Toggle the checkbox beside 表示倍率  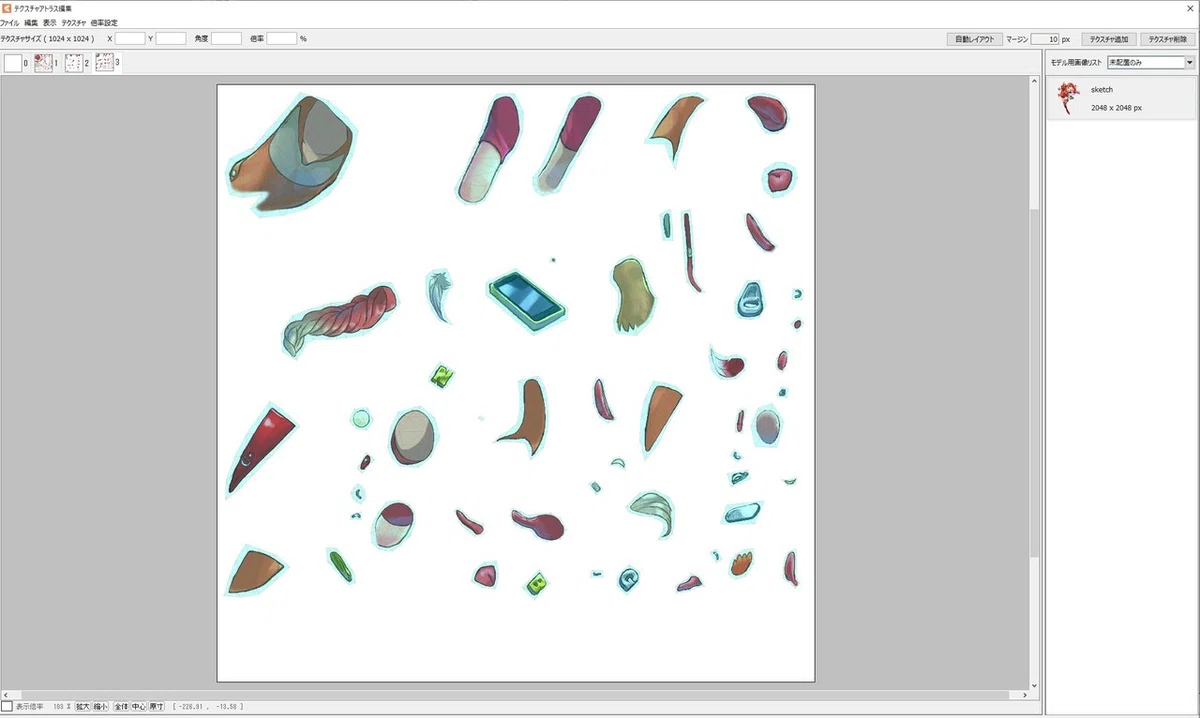click(7, 707)
